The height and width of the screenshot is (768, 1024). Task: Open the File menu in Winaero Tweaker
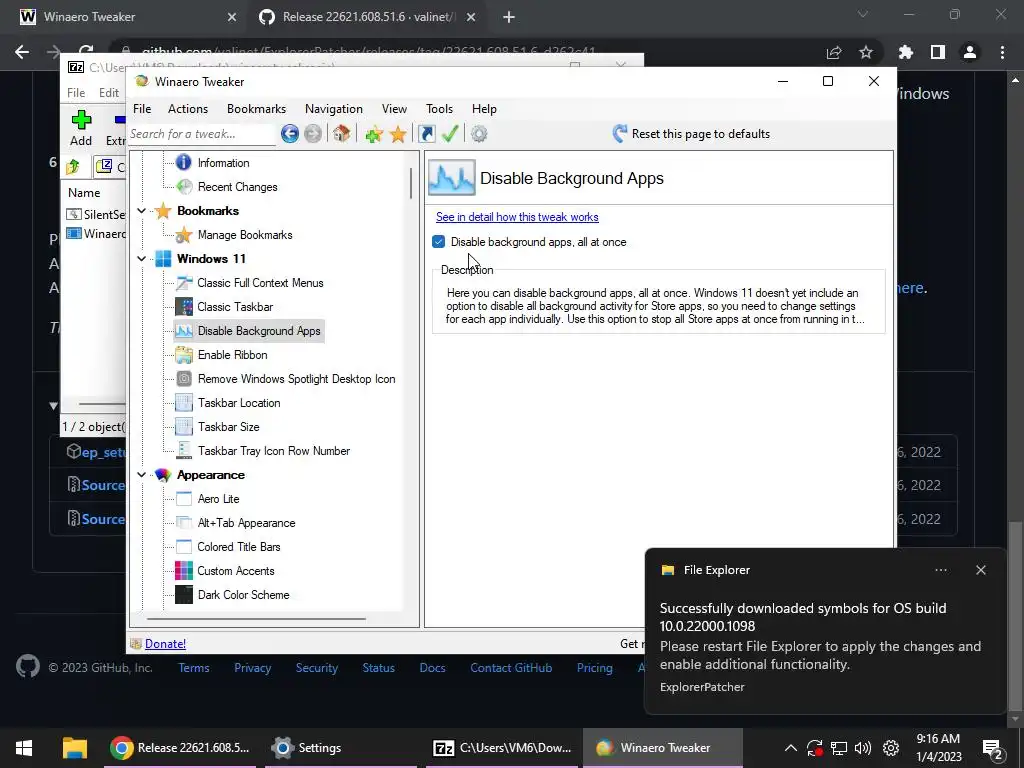pos(142,109)
